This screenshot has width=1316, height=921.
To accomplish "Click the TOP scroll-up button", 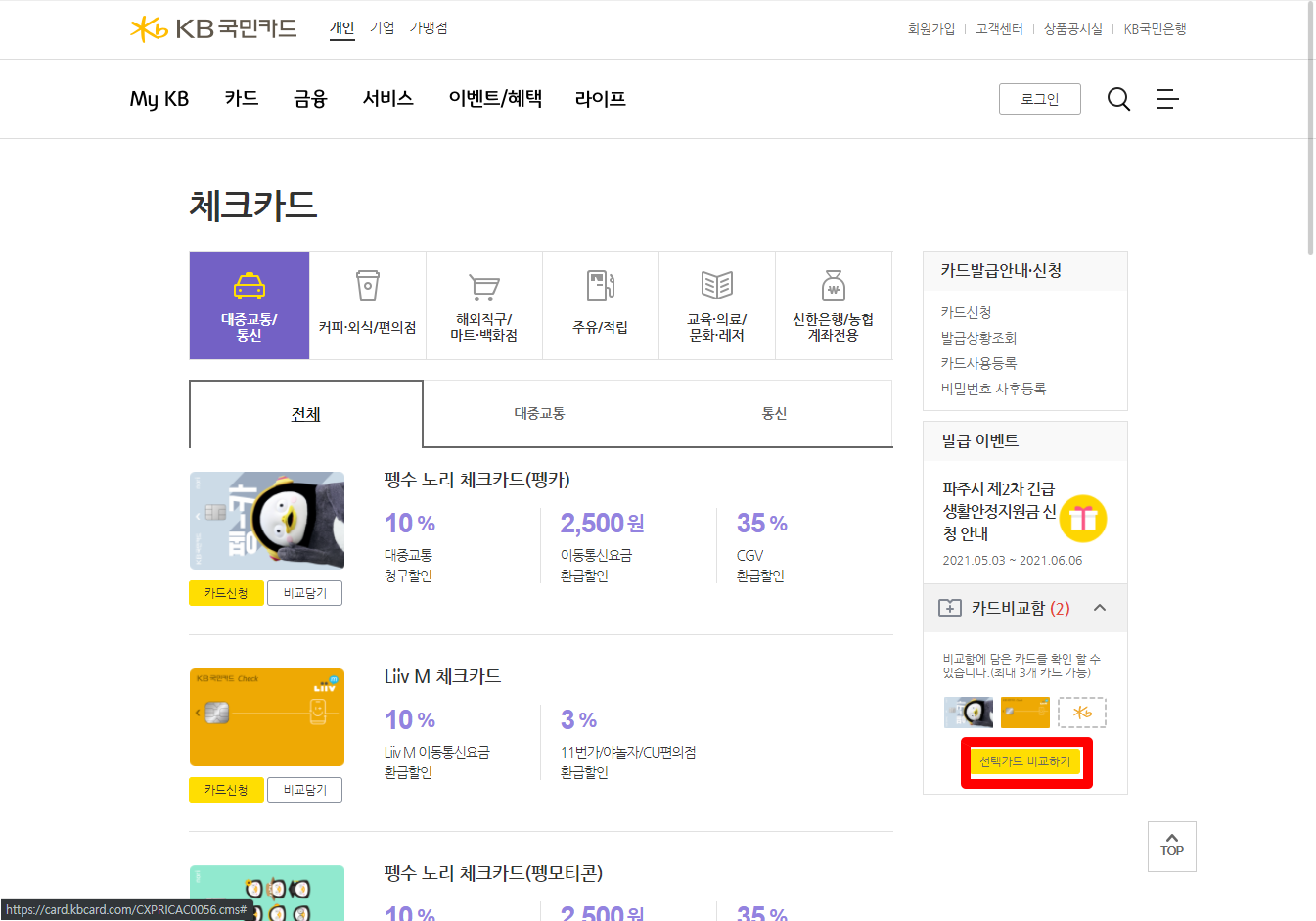I will [1172, 847].
